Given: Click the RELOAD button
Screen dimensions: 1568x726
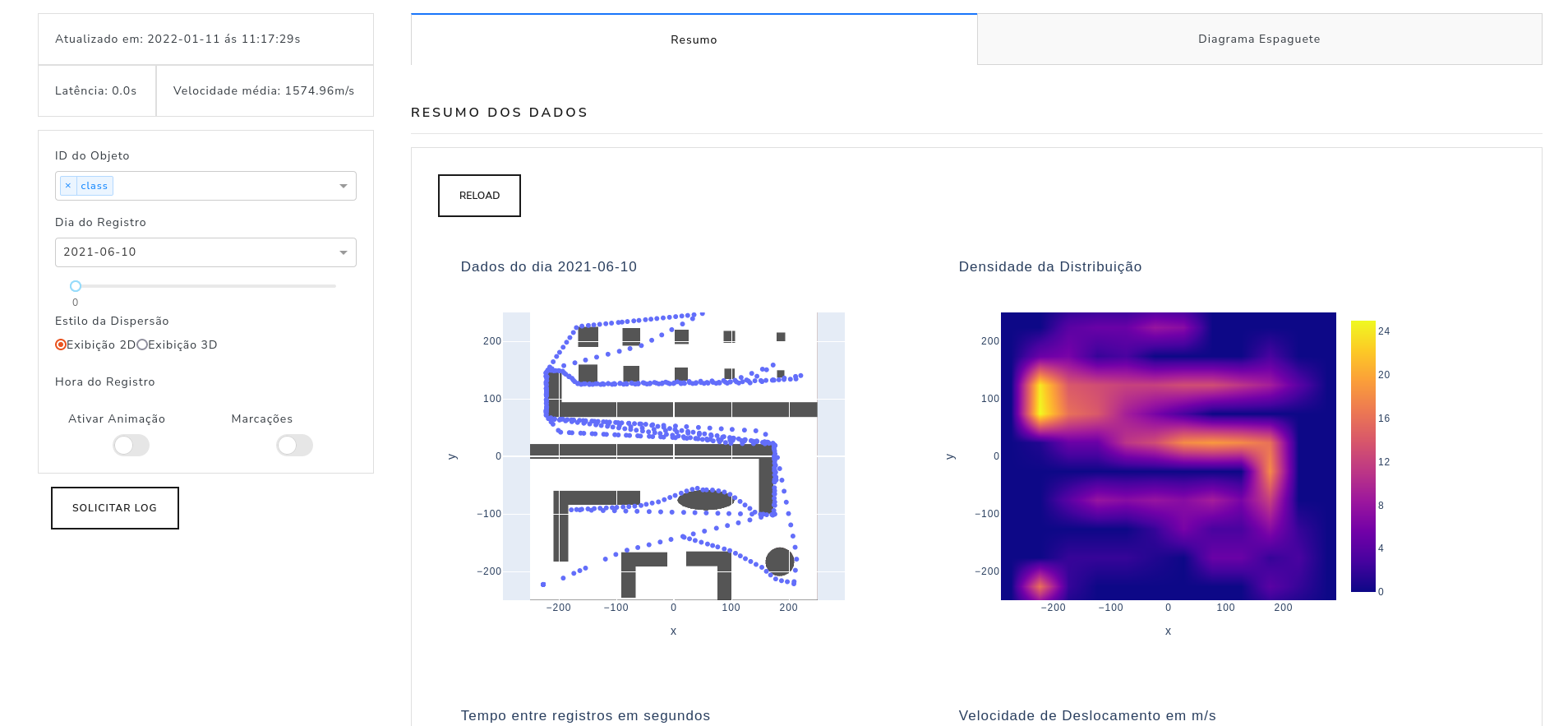Looking at the screenshot, I should point(479,196).
